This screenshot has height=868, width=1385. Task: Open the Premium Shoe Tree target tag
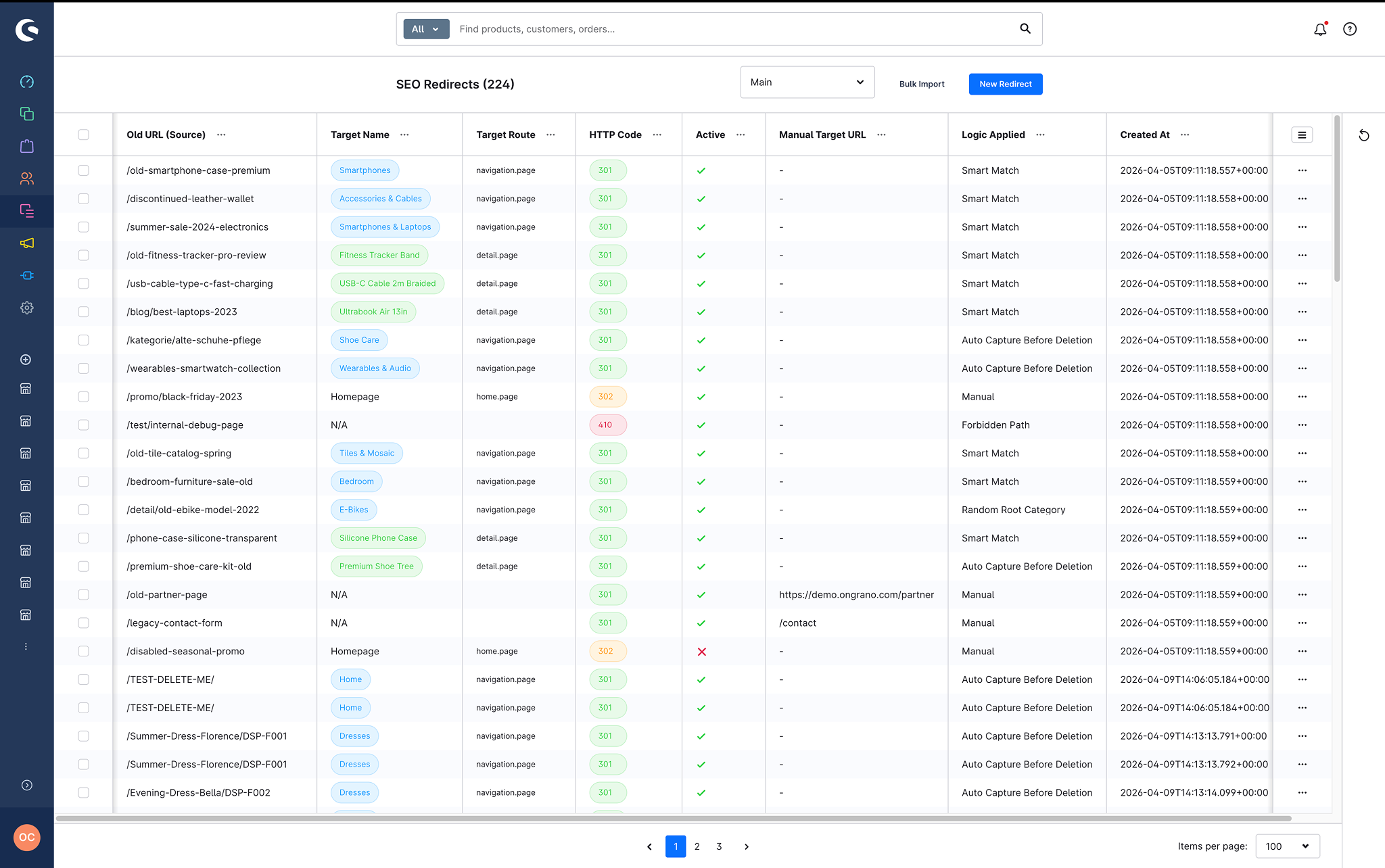click(x=376, y=566)
